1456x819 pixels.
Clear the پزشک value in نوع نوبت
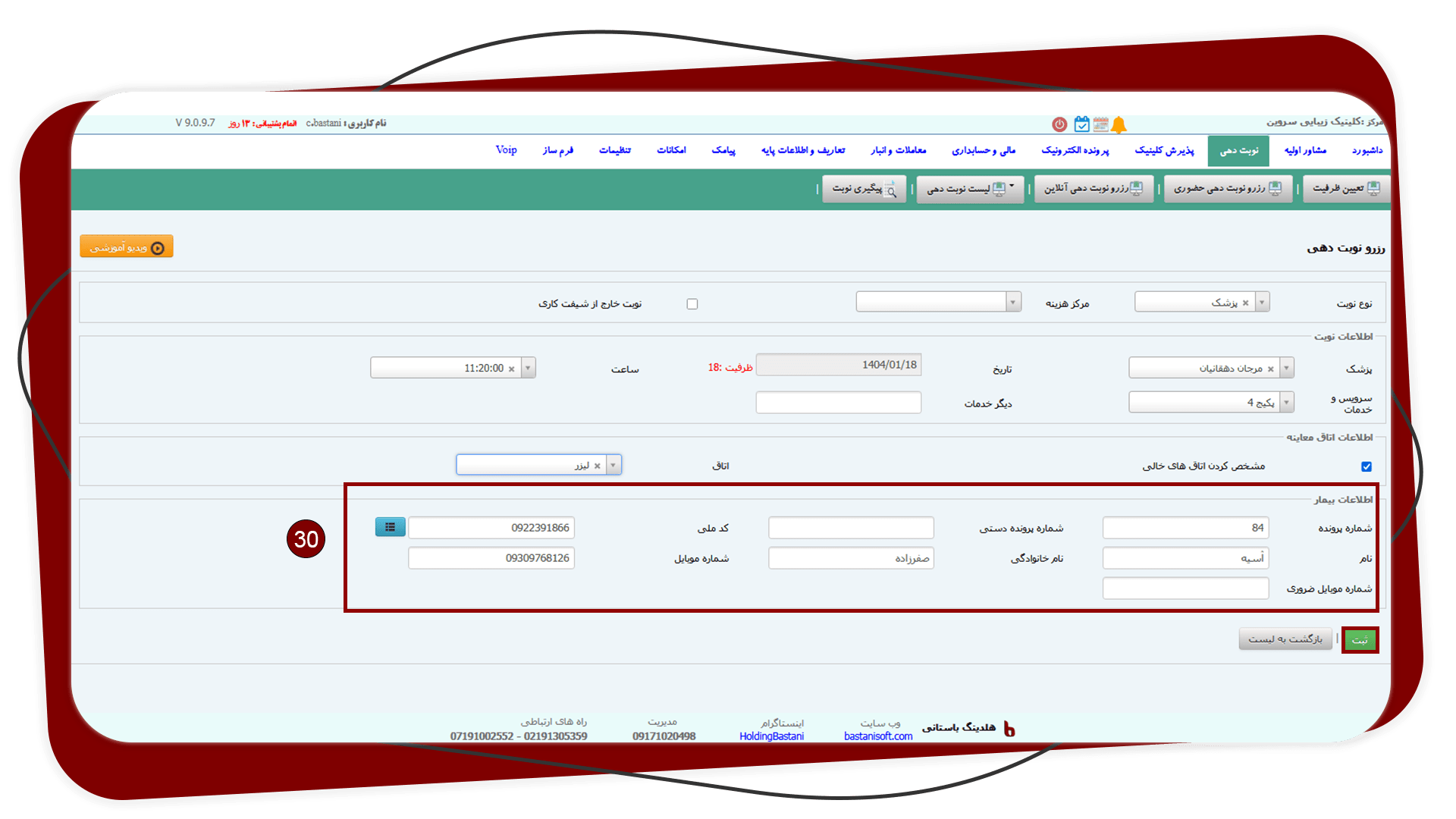[x=1245, y=303]
